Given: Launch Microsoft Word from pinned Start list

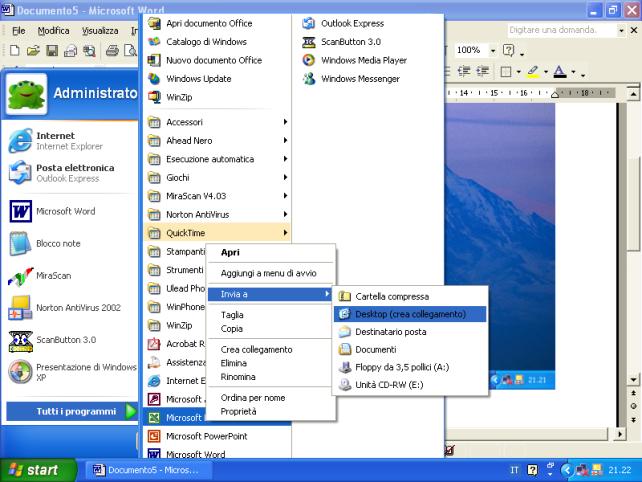Looking at the screenshot, I should tap(70, 211).
